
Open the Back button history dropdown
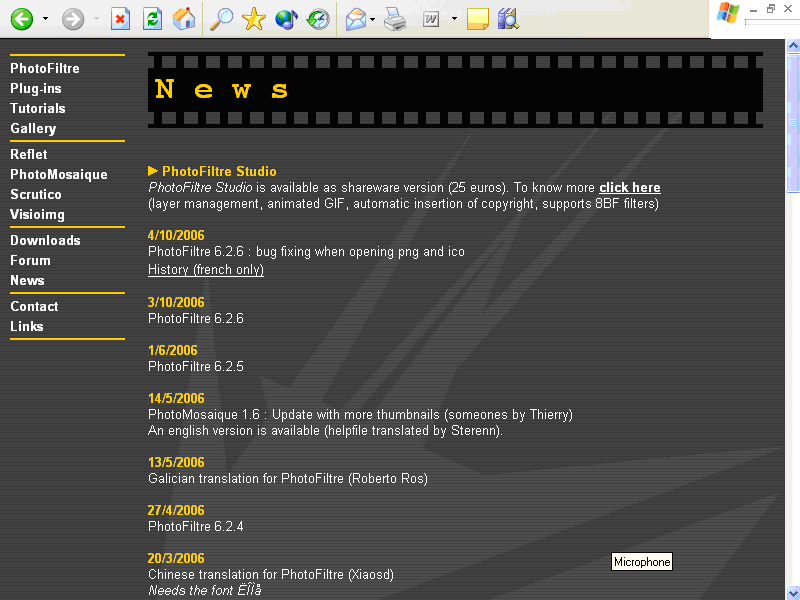coord(45,19)
